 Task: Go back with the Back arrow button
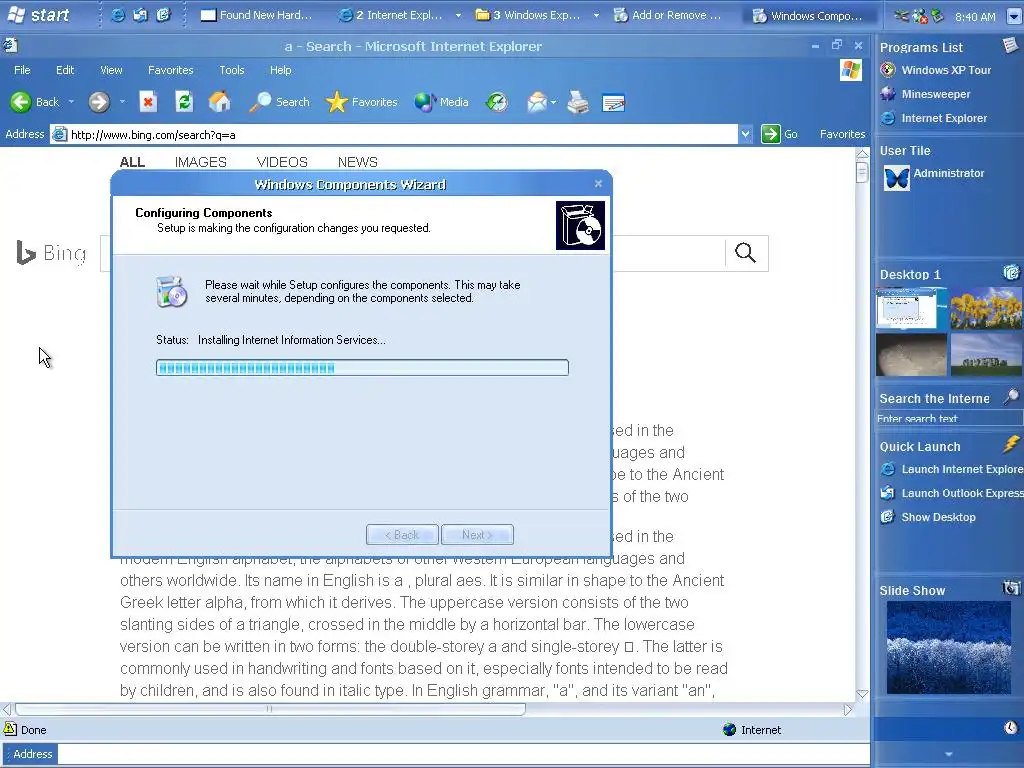tap(34, 102)
